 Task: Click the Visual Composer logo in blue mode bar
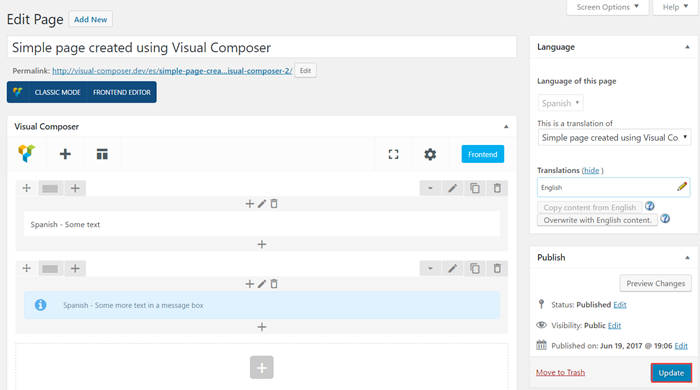tap(18, 92)
